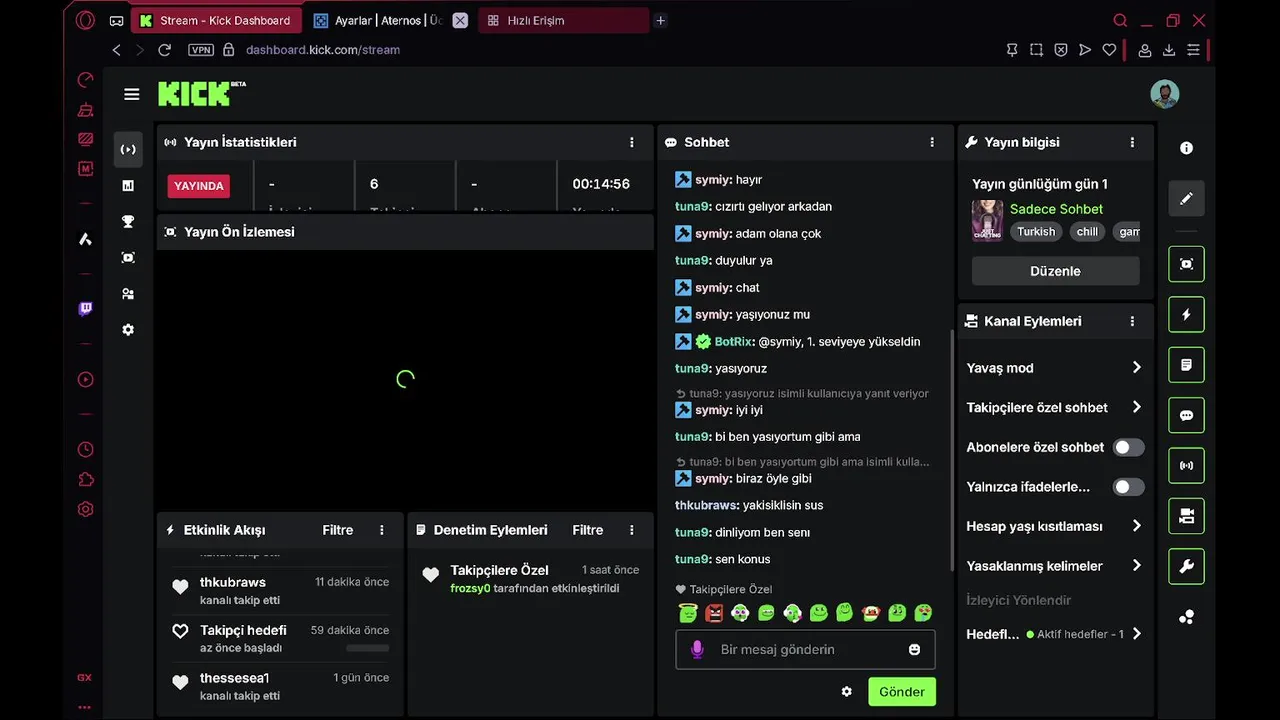This screenshot has width=1280, height=720.
Task: Open gear settings icon in Kick sidebar
Action: tap(128, 330)
